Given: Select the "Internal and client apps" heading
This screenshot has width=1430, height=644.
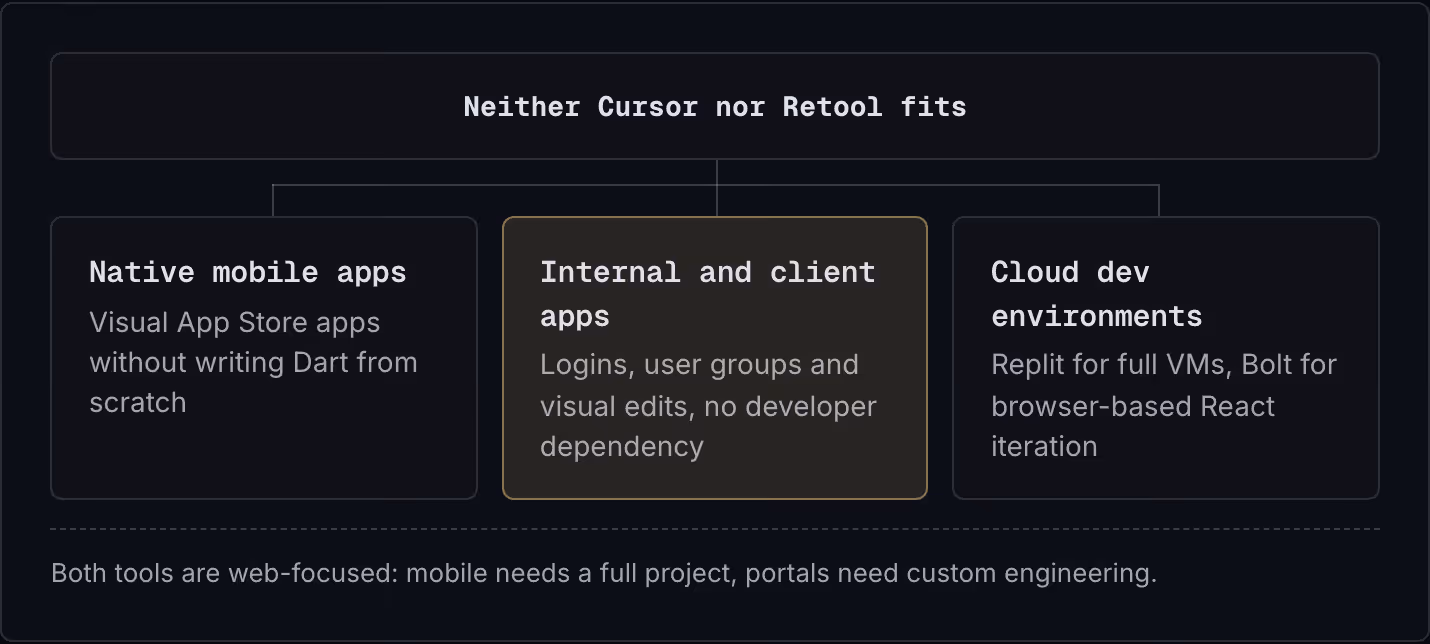Looking at the screenshot, I should point(708,294).
